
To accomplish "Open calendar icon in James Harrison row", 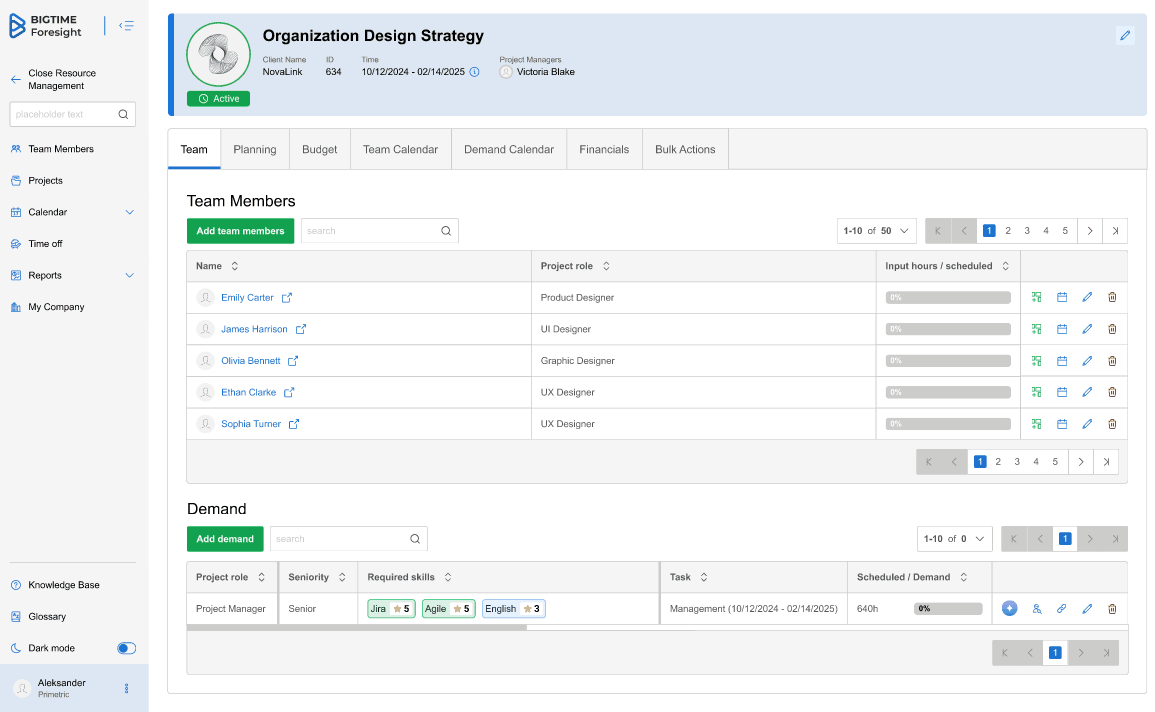I will click(1062, 329).
